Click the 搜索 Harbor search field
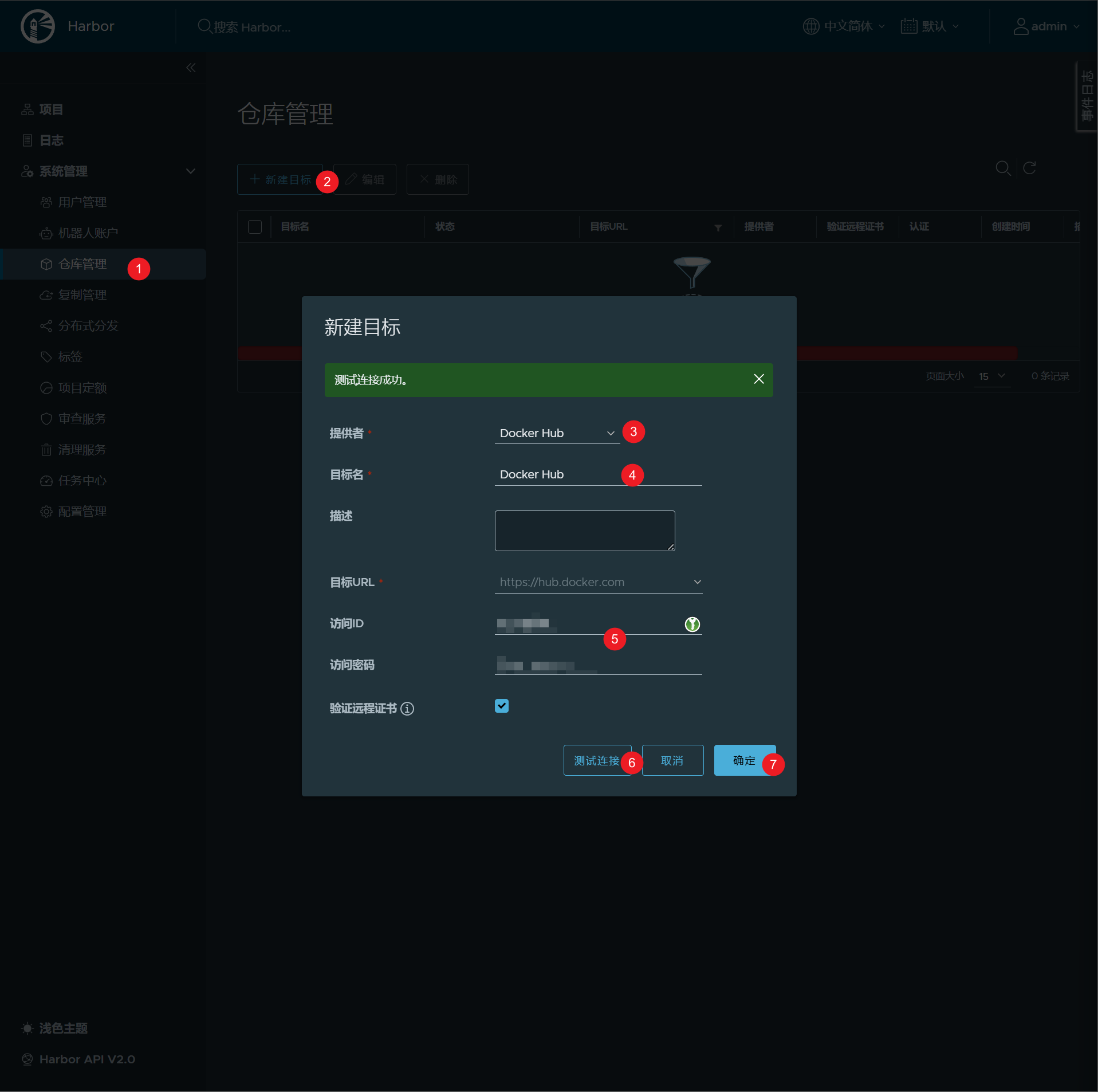This screenshot has height=1092, width=1098. pyautogui.click(x=252, y=27)
